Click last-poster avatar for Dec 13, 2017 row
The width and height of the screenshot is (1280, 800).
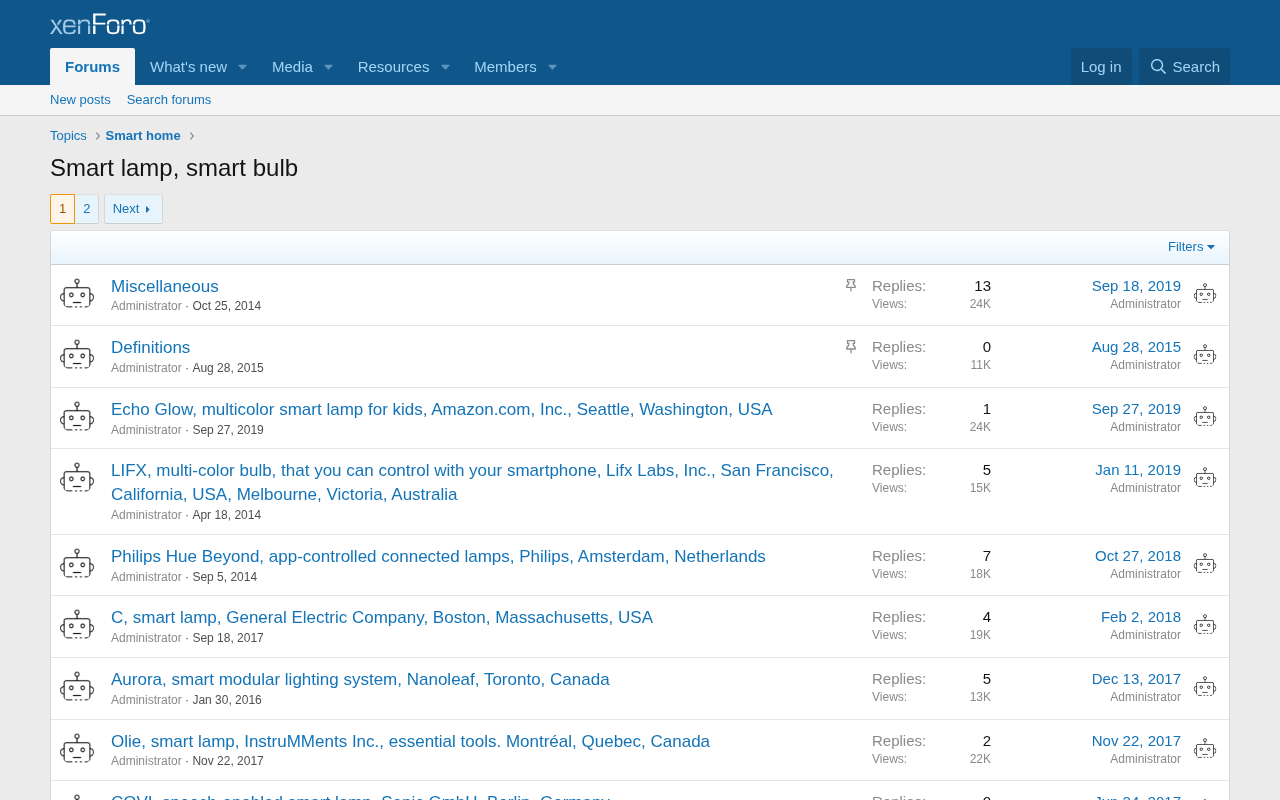point(1205,687)
